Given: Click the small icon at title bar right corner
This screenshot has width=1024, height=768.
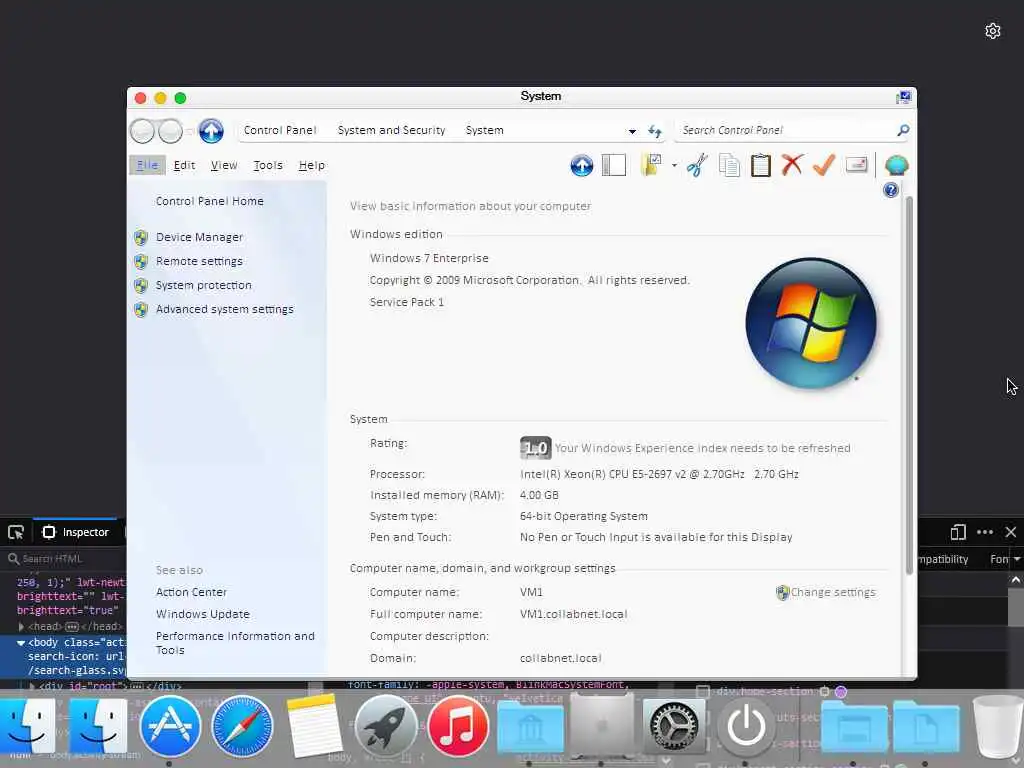Looking at the screenshot, I should pos(904,97).
